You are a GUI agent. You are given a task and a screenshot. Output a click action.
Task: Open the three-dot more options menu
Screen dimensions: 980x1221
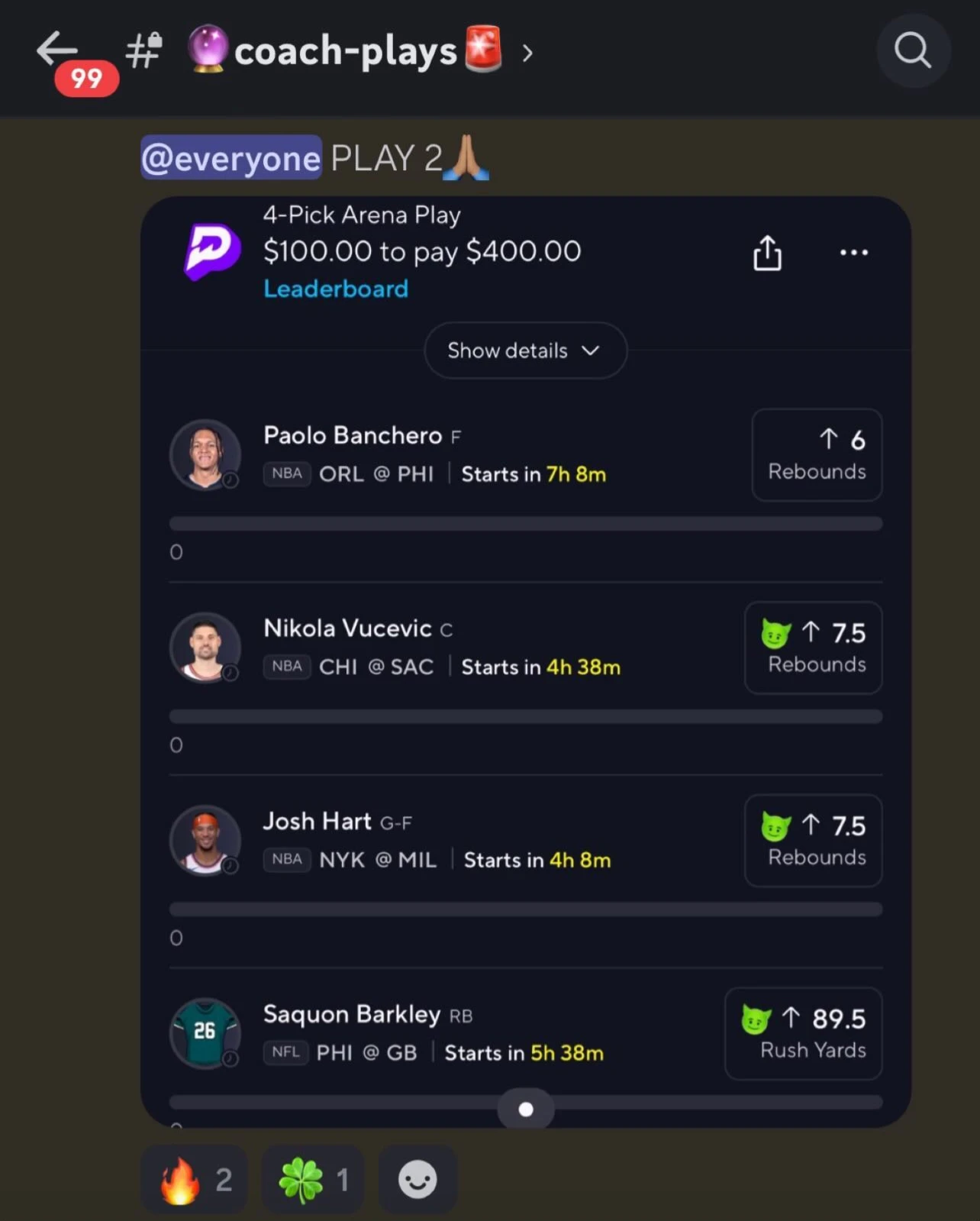click(853, 252)
